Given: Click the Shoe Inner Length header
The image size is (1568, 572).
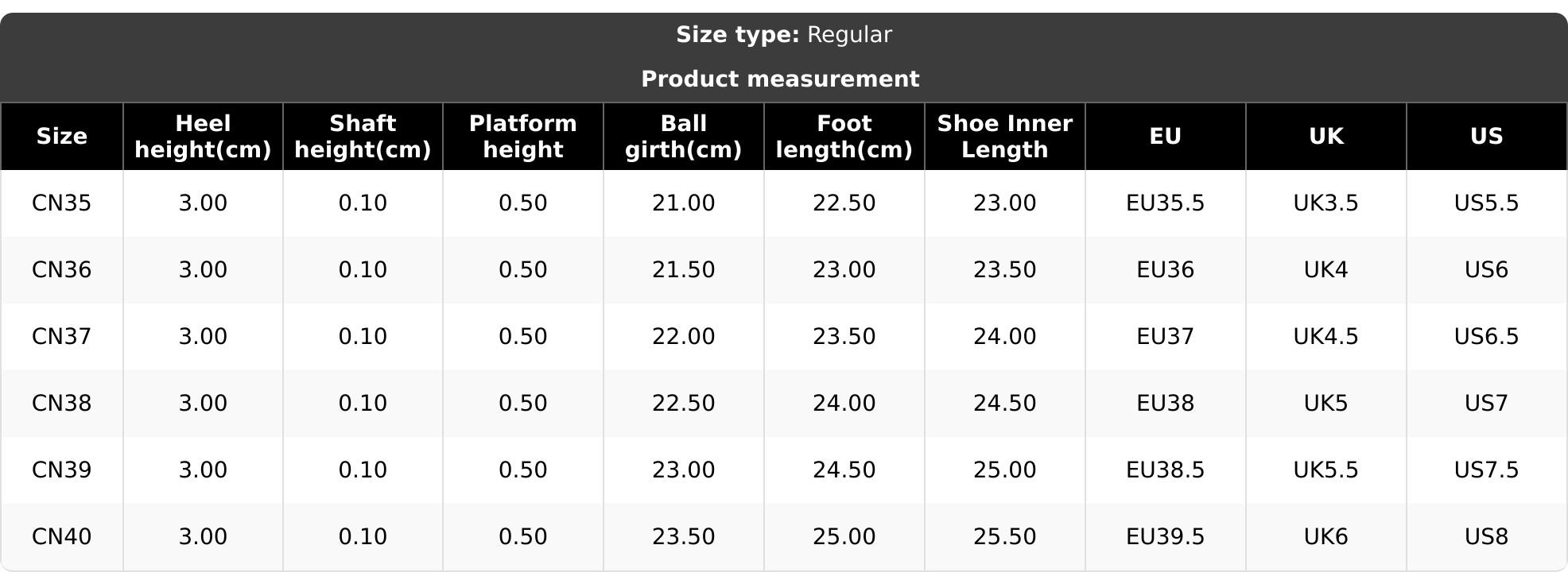Looking at the screenshot, I should coord(1004,137).
